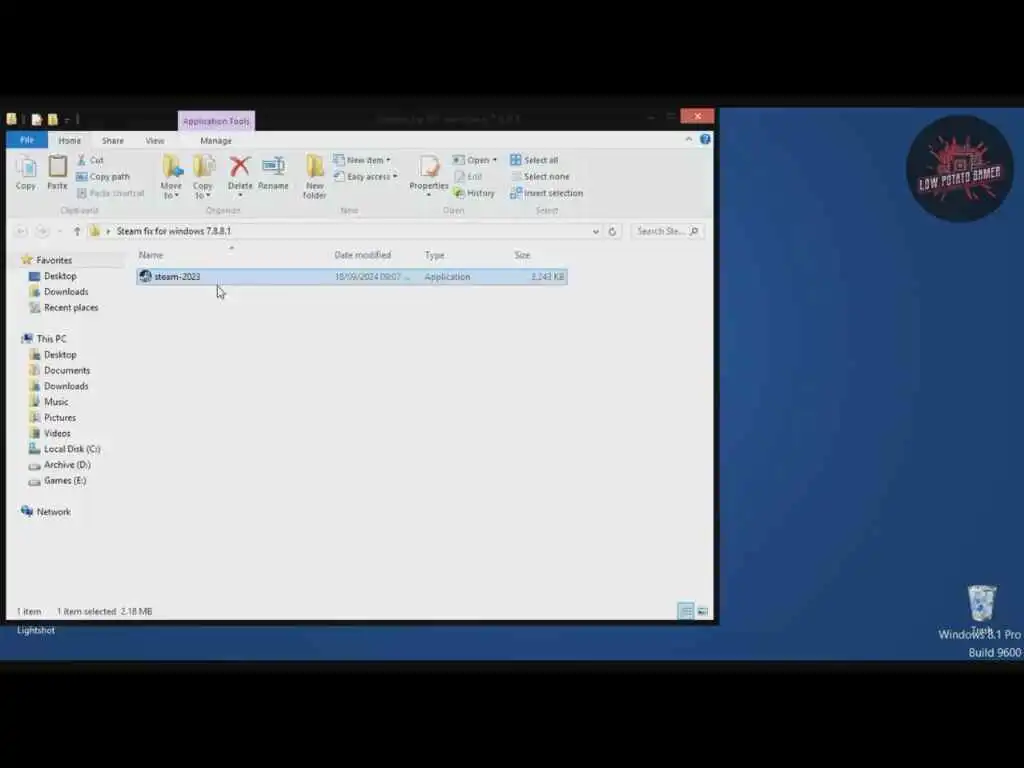
Task: Click the Lightshot desktop label
Action: pos(36,630)
